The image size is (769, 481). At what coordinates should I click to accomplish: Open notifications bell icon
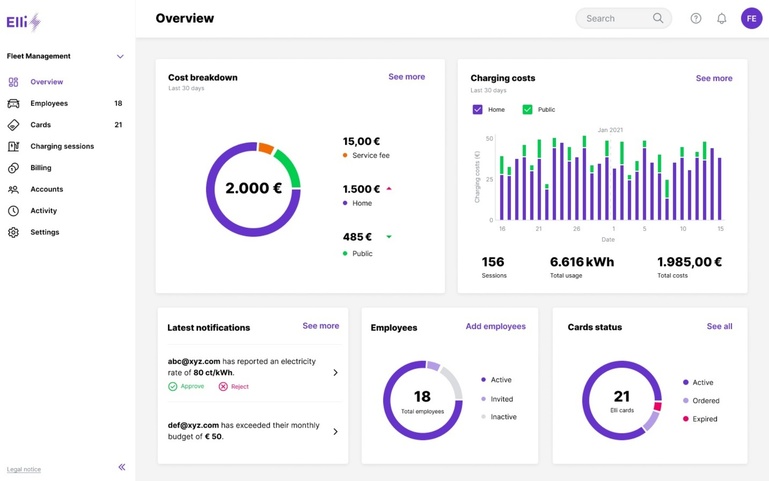(x=721, y=18)
